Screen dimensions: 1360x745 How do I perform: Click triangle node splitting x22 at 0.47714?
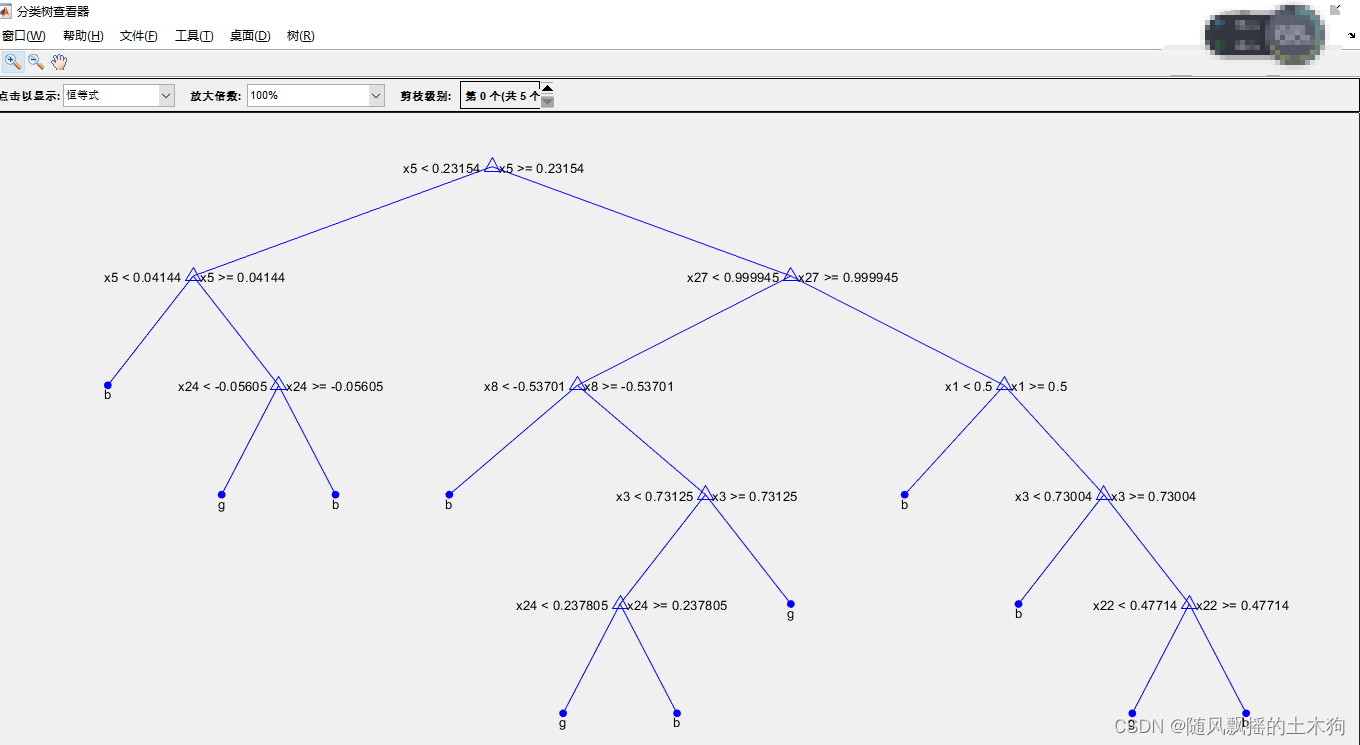pos(1188,603)
